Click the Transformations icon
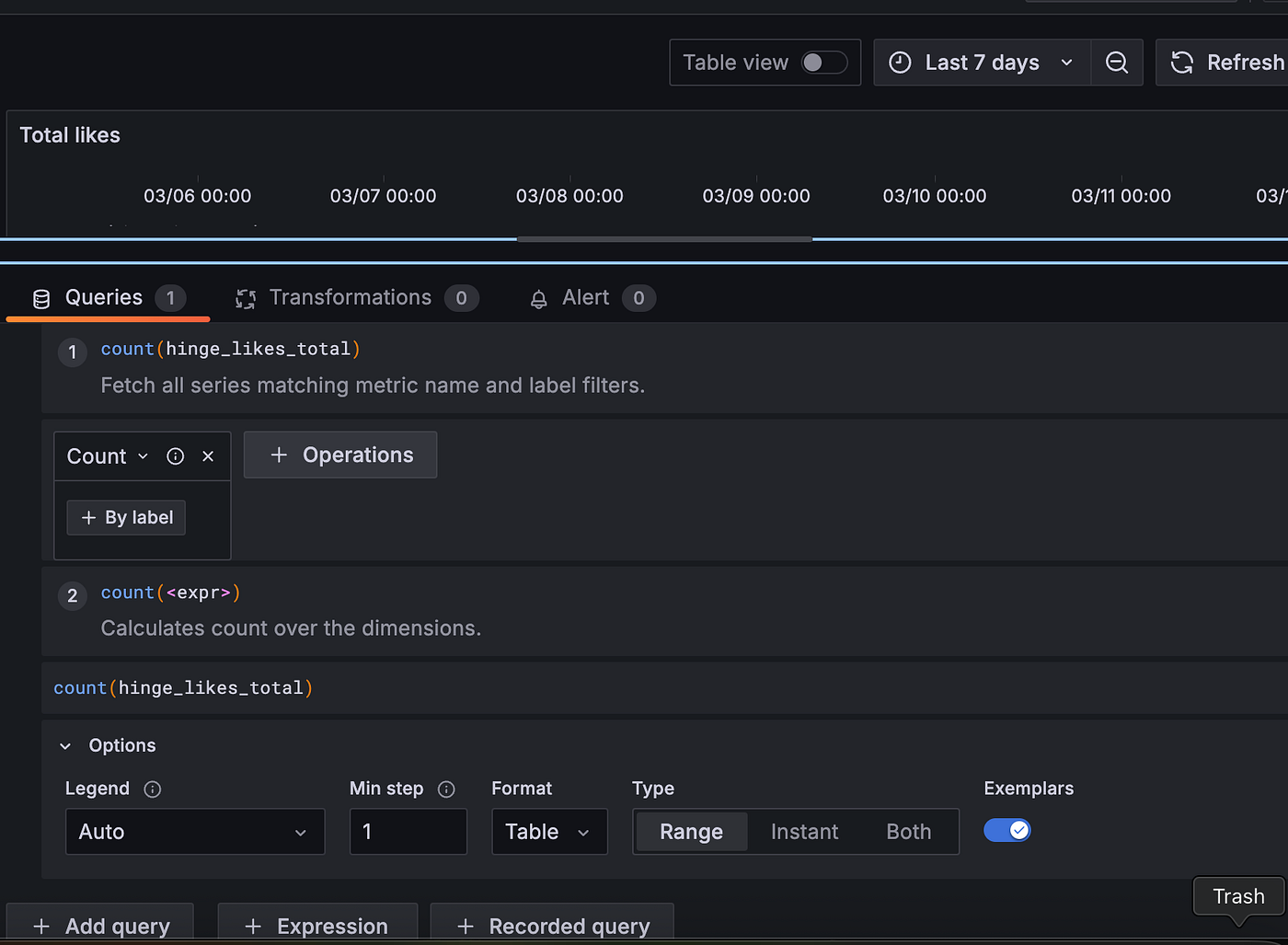 [246, 298]
